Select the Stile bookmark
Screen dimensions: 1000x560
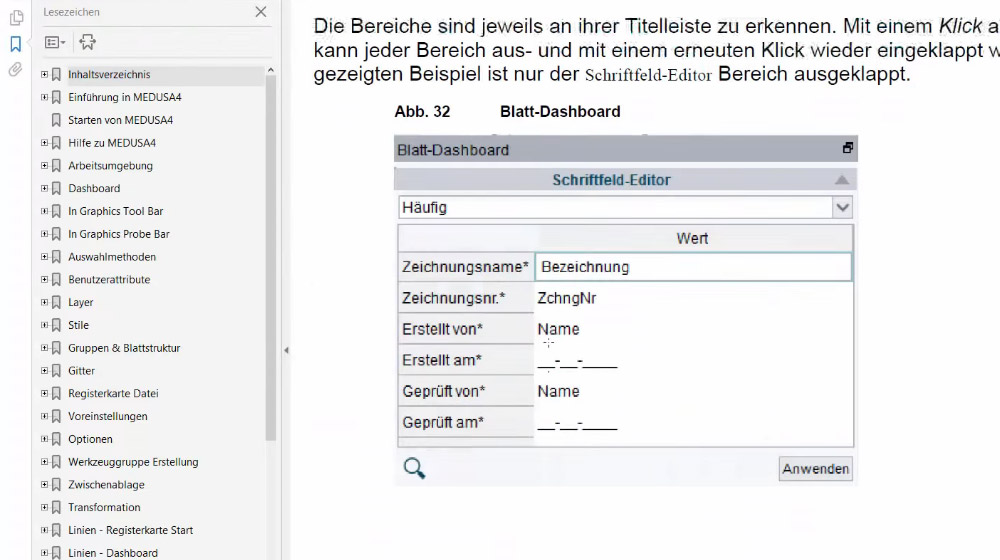[78, 325]
